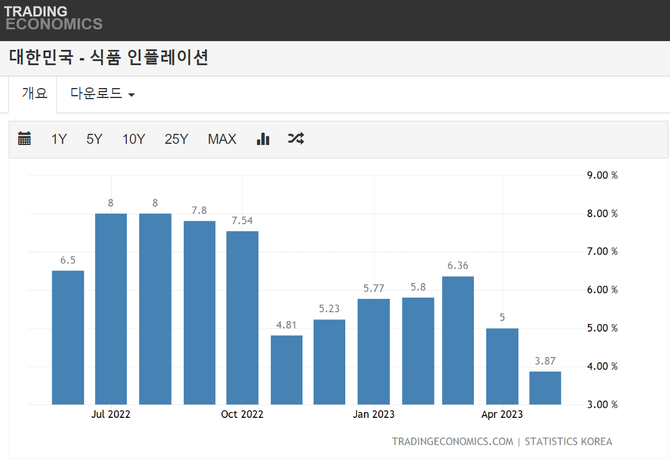Click the last bar showing 3.87
The width and height of the screenshot is (670, 469).
pos(545,388)
